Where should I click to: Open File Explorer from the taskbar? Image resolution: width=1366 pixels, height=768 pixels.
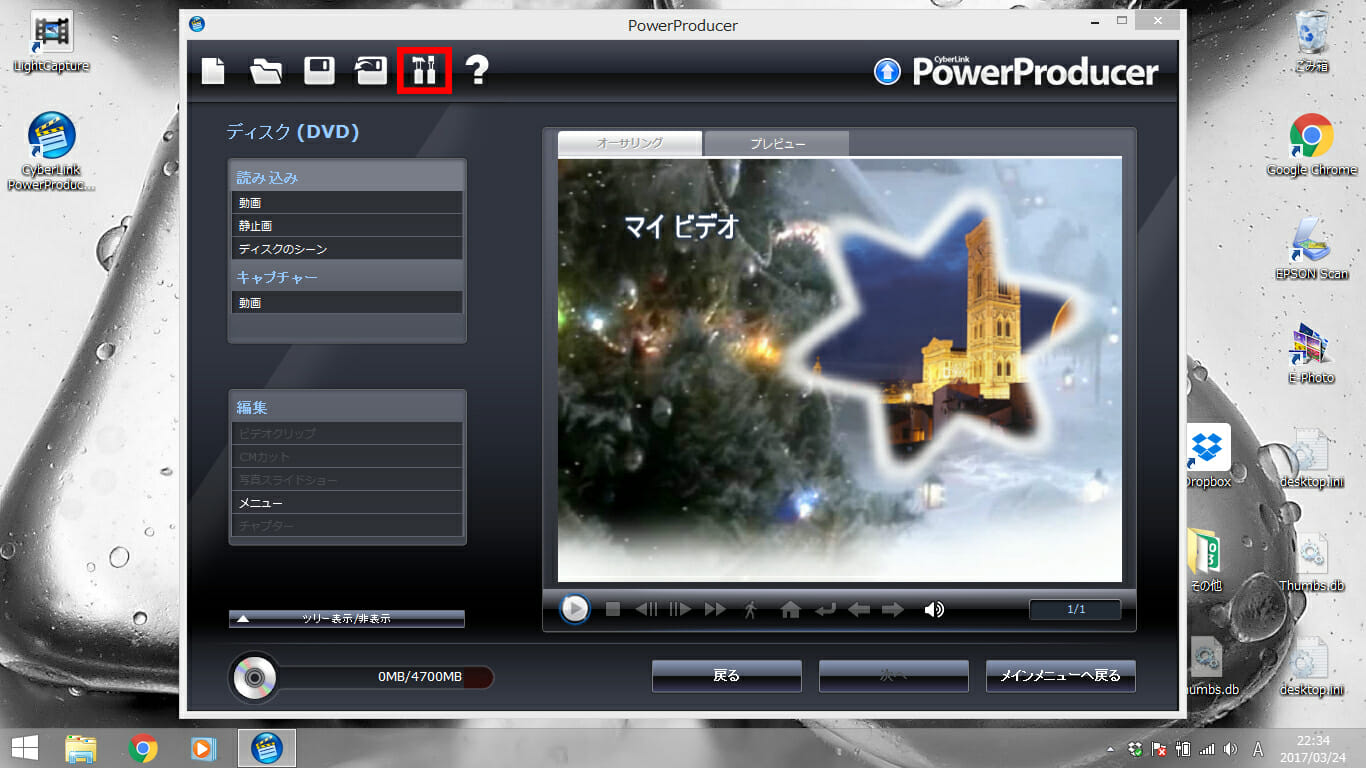point(81,748)
